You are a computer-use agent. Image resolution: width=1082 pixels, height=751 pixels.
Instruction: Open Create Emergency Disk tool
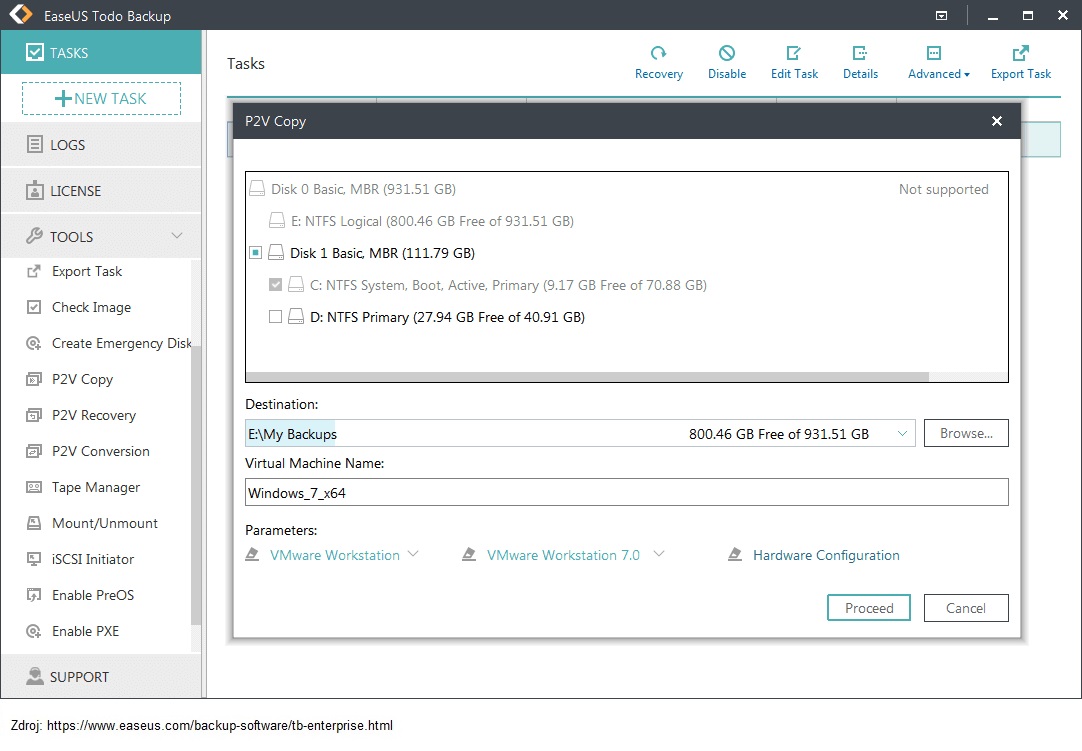pyautogui.click(x=121, y=344)
